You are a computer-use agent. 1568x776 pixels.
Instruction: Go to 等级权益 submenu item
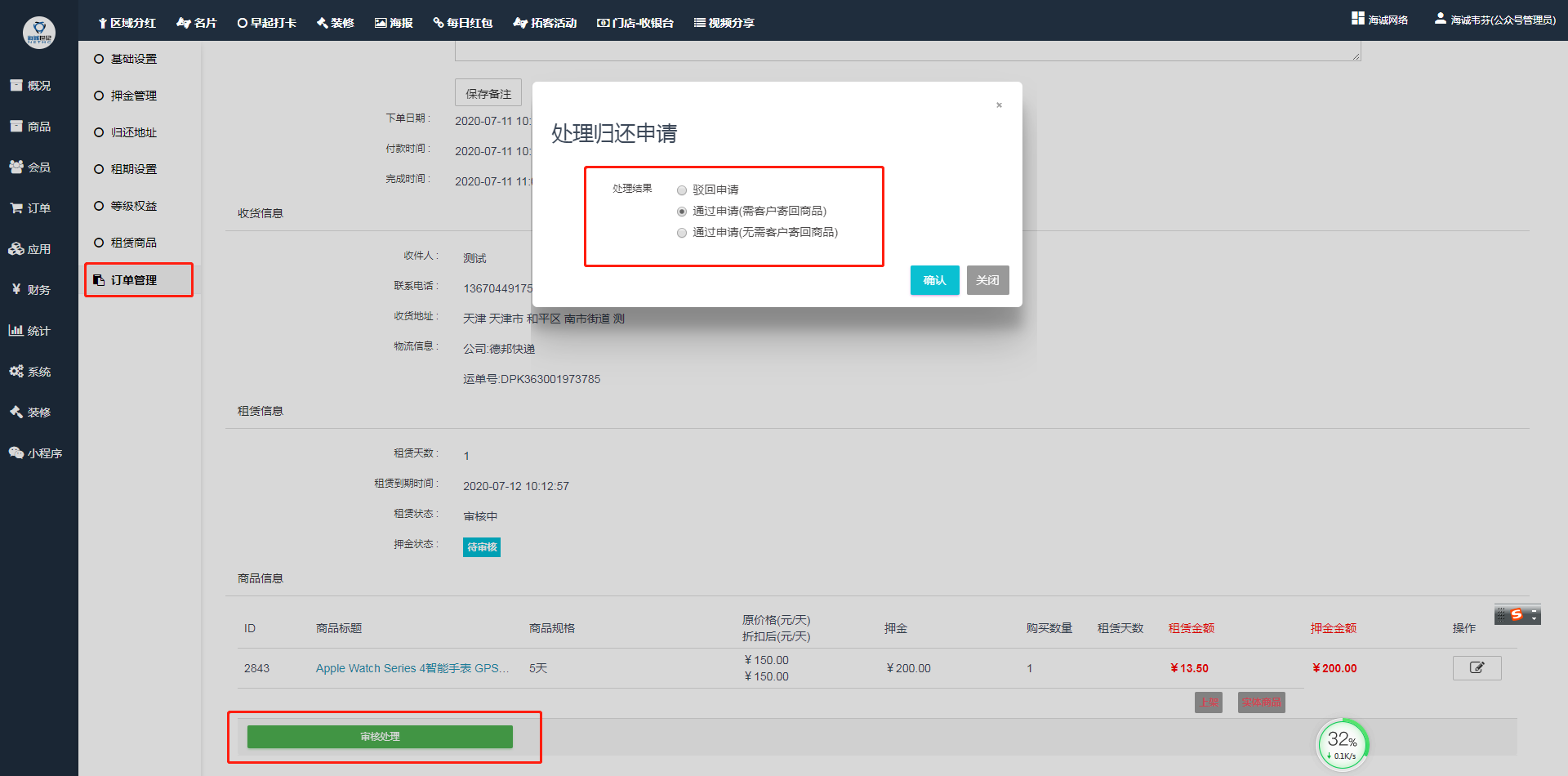(x=126, y=206)
